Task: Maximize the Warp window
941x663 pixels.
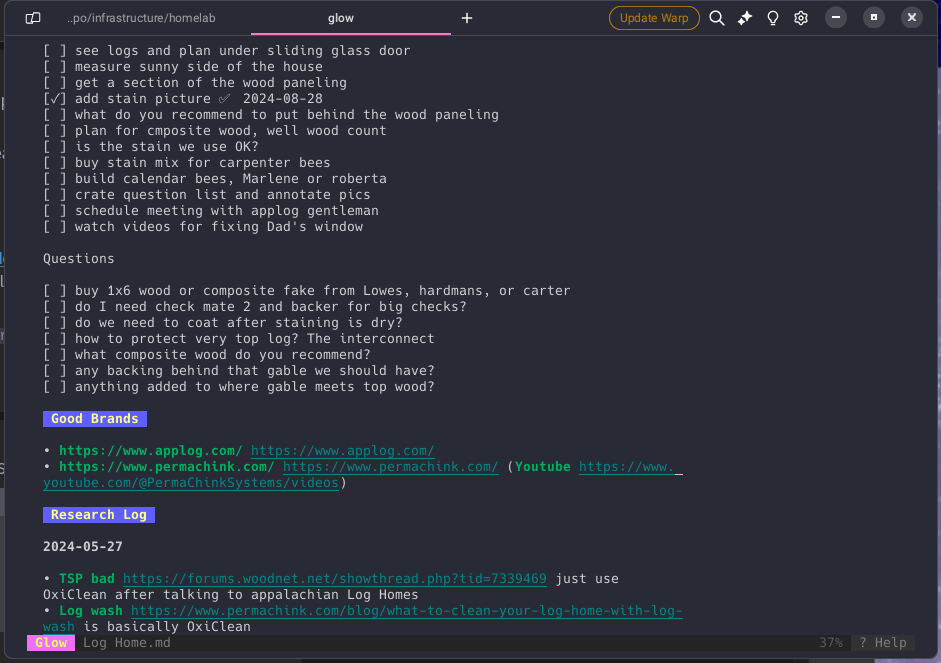Action: 874,17
